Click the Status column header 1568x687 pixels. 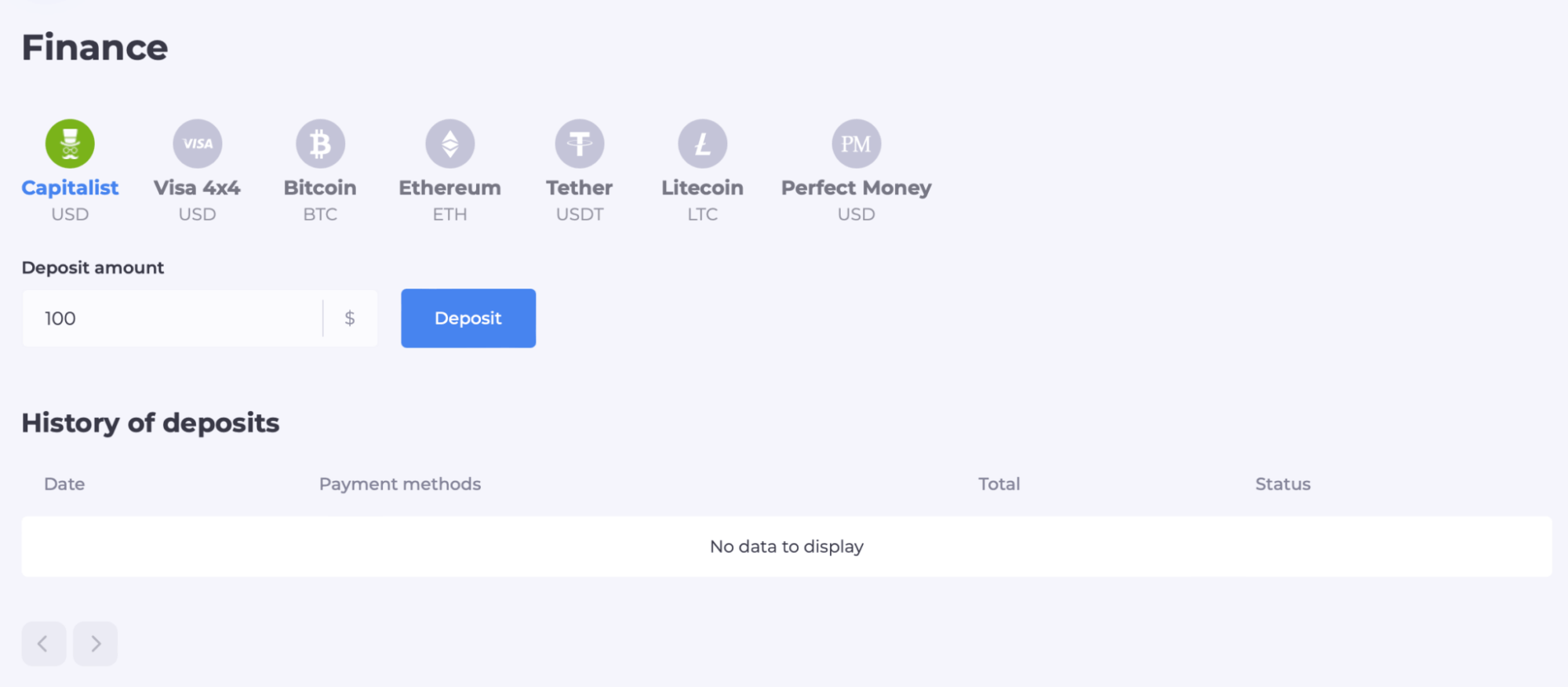pos(1282,484)
